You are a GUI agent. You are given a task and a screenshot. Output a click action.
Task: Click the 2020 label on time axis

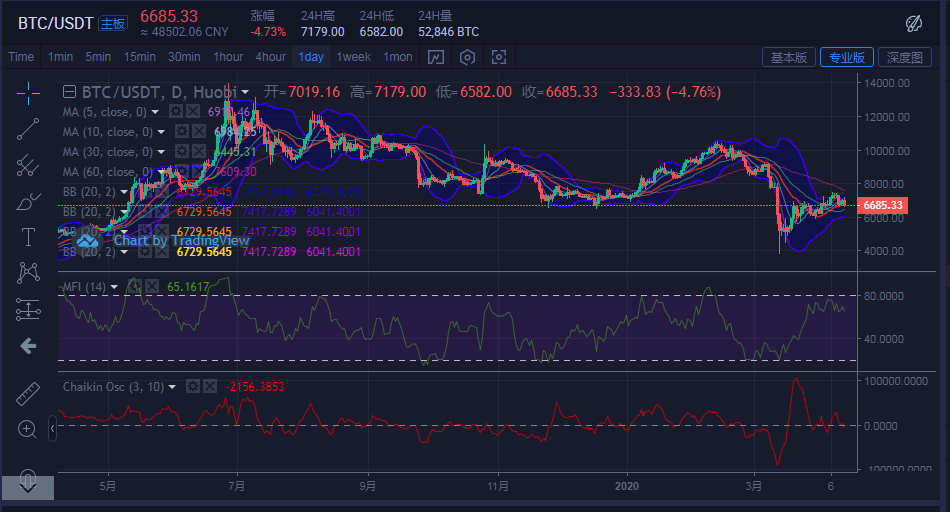(x=626, y=486)
